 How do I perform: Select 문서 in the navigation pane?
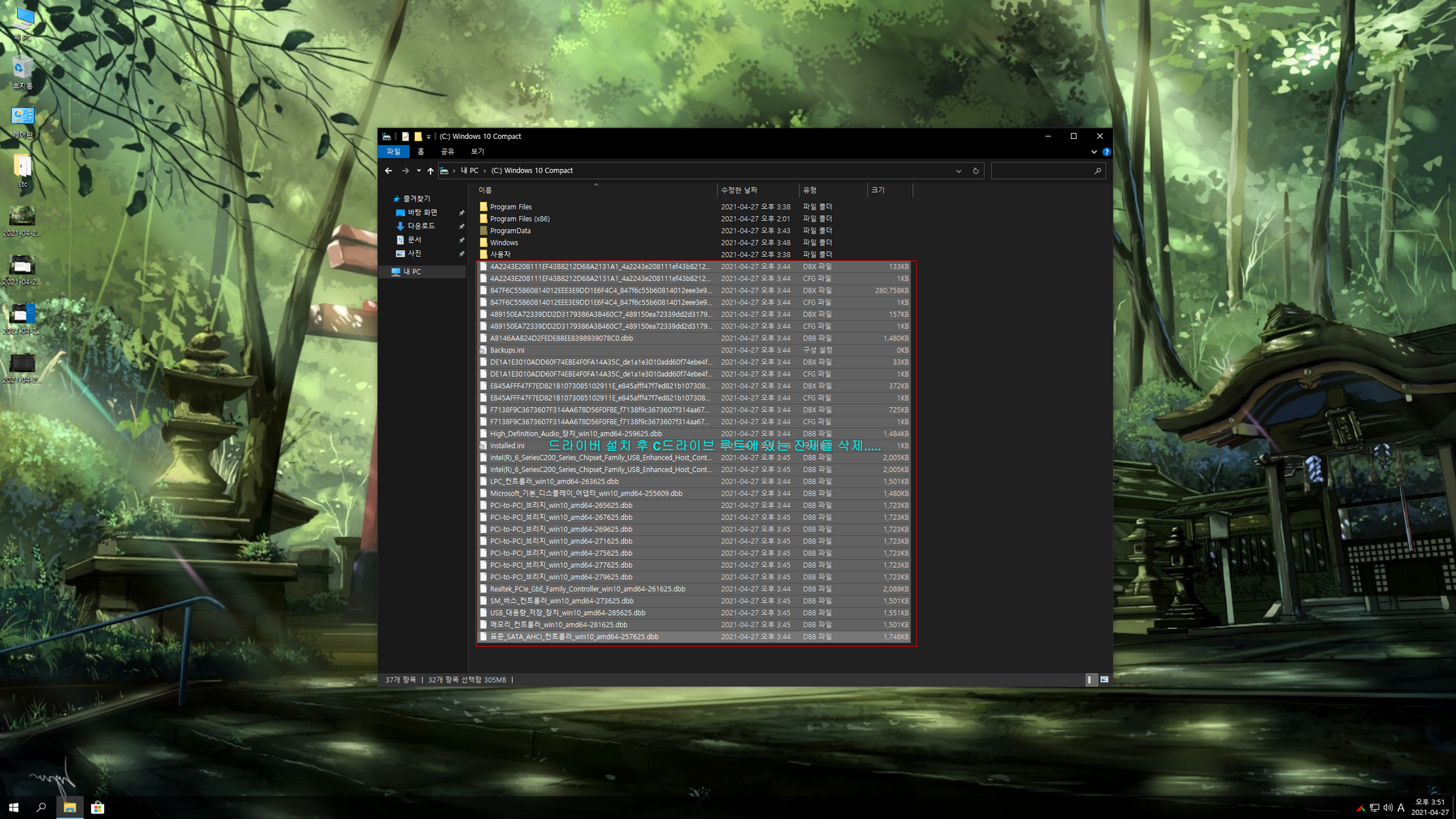[x=414, y=240]
